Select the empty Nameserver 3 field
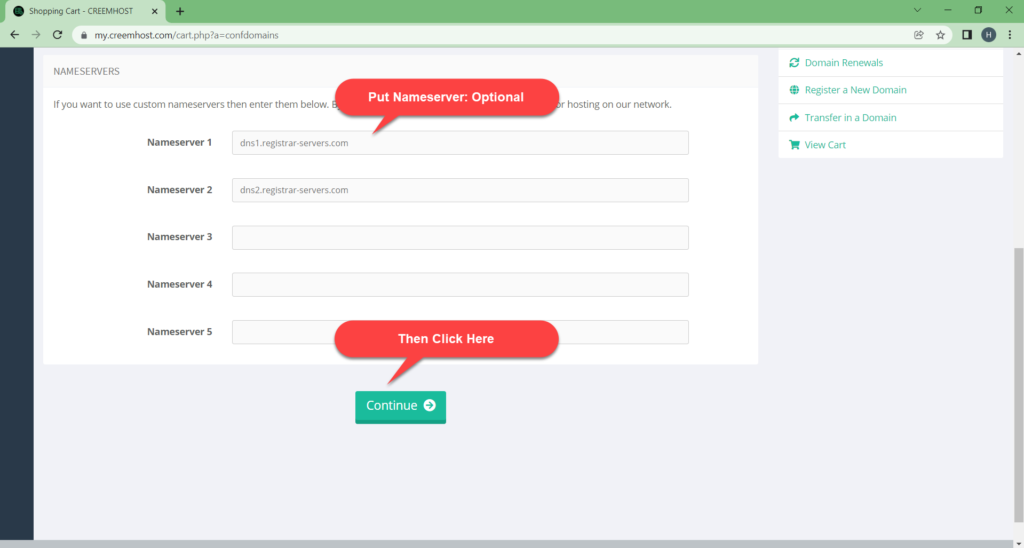Image resolution: width=1024 pixels, height=548 pixels. point(460,238)
